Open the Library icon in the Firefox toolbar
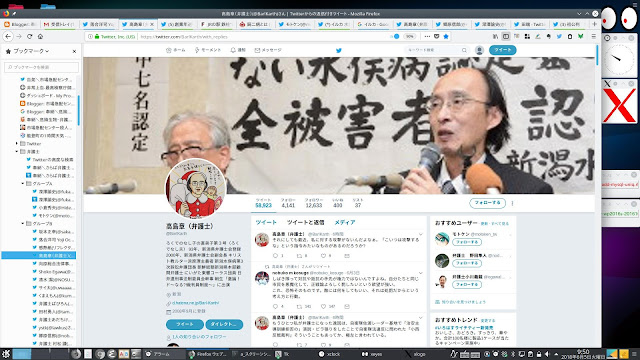Image resolution: width=640 pixels, height=360 pixels. pyautogui.click(x=495, y=36)
